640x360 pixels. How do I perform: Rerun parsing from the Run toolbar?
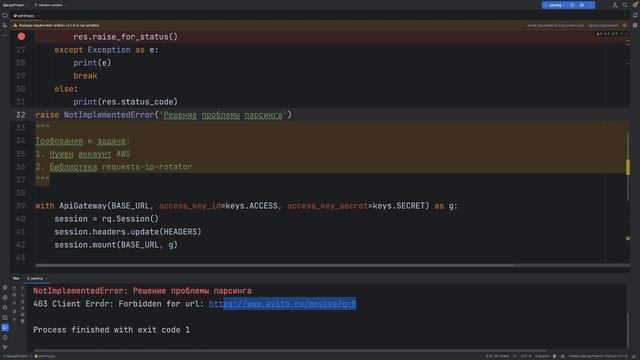coord(14,288)
